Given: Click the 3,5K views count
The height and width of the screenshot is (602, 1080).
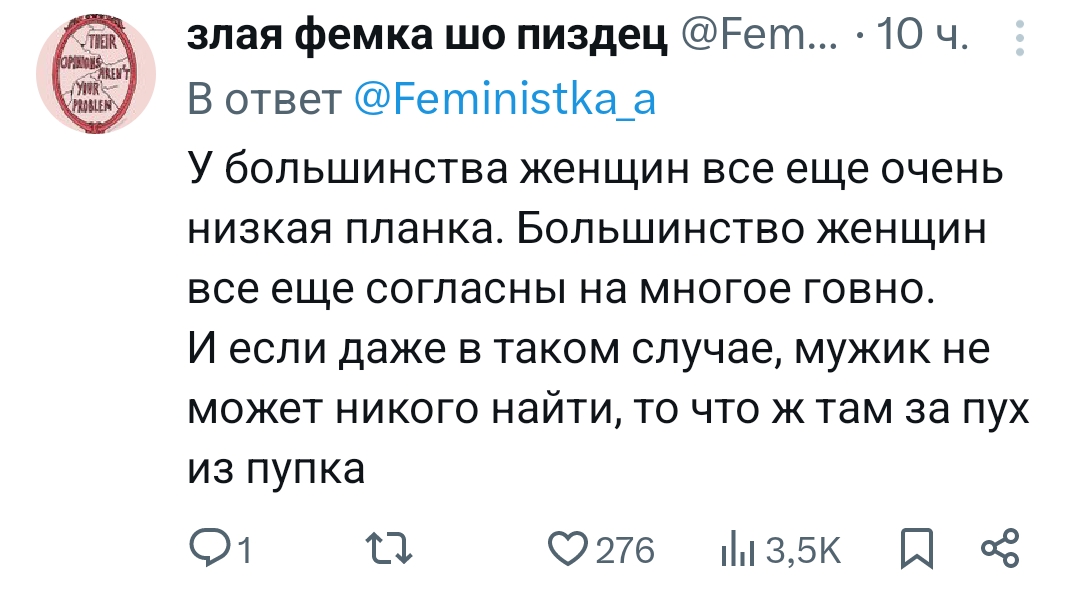Looking at the screenshot, I should [804, 551].
